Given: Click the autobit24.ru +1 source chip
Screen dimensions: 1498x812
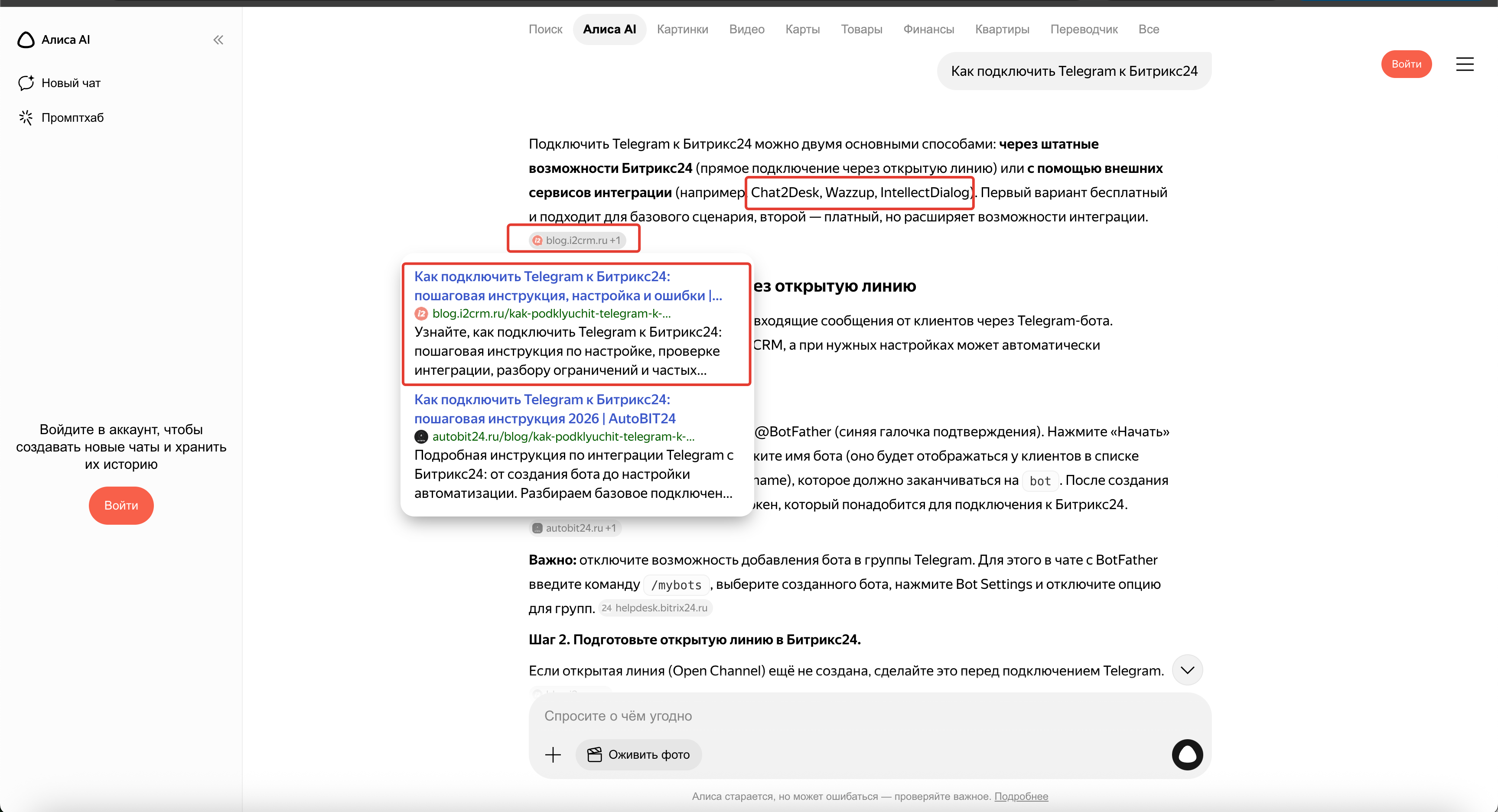Looking at the screenshot, I should tap(575, 528).
